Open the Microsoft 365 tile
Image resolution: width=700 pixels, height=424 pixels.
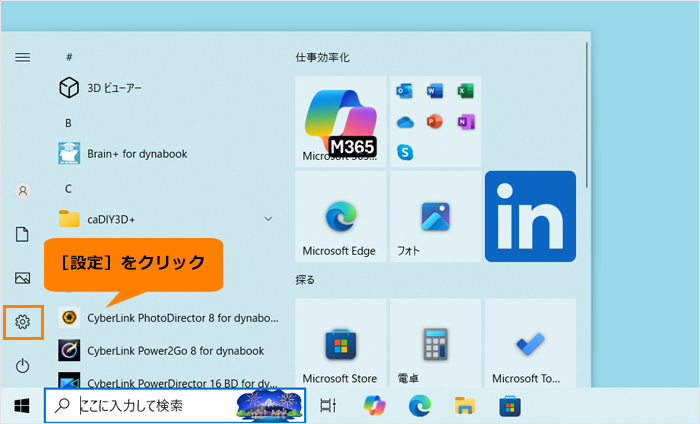pyautogui.click(x=341, y=121)
